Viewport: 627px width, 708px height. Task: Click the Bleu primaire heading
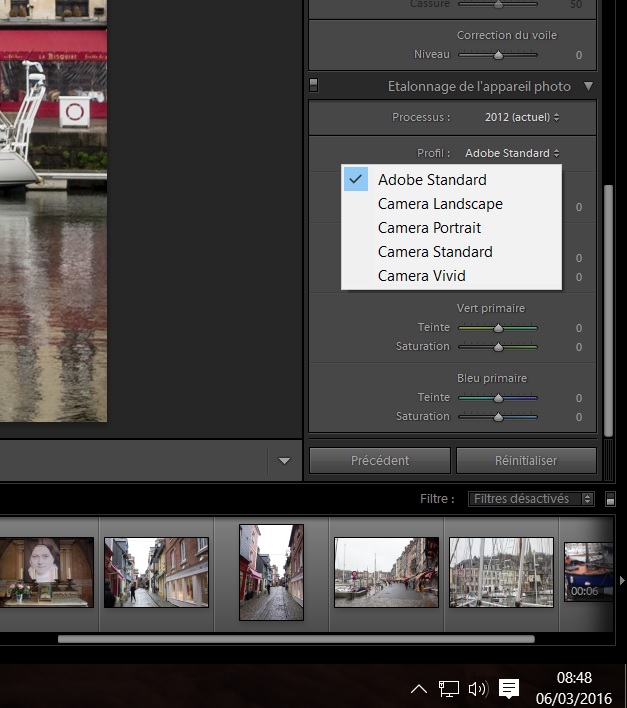pyautogui.click(x=492, y=378)
